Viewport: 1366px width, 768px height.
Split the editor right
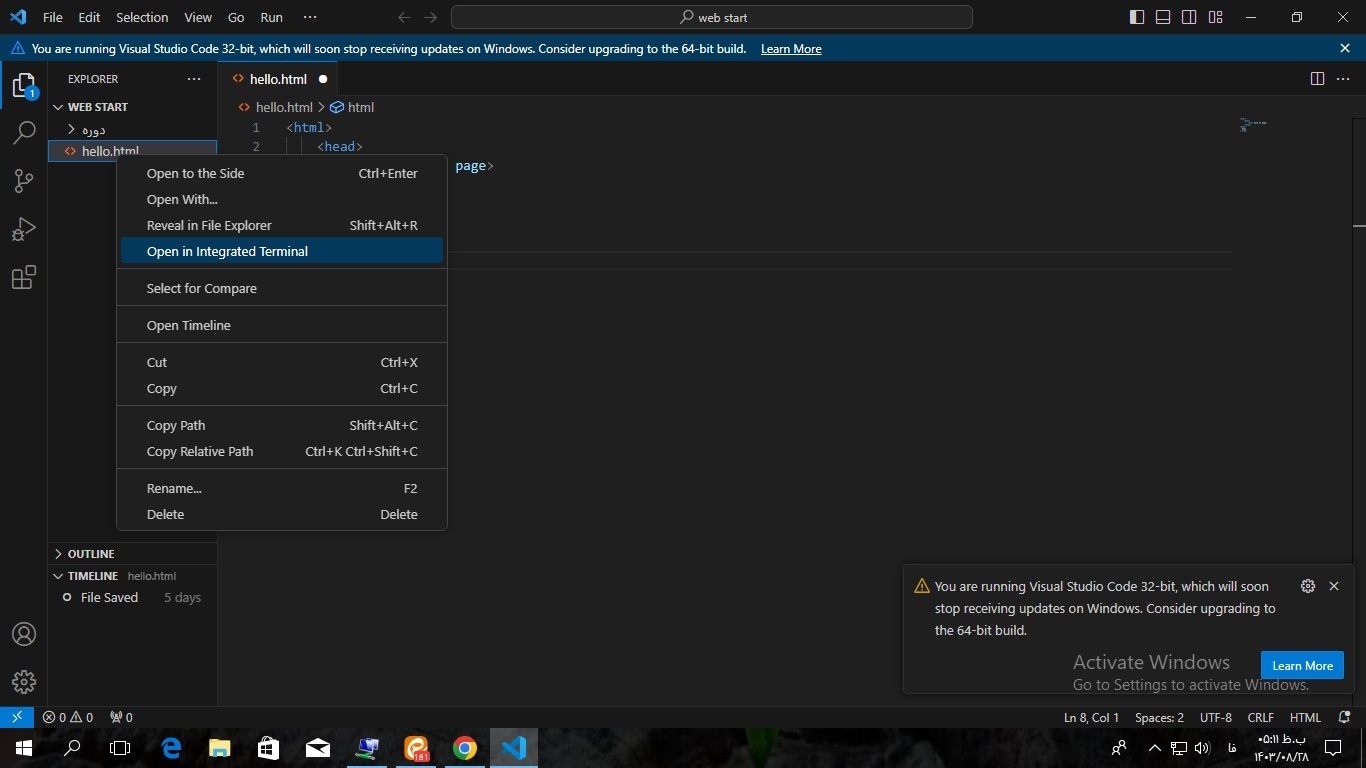point(1317,79)
